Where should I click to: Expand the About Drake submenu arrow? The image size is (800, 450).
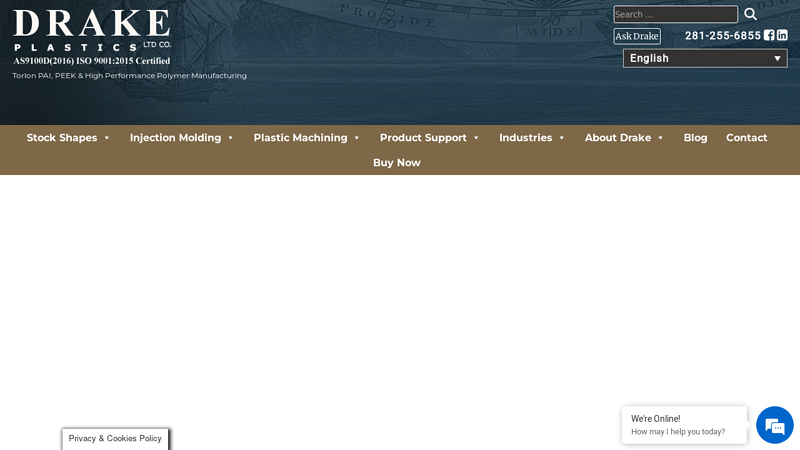(x=660, y=138)
